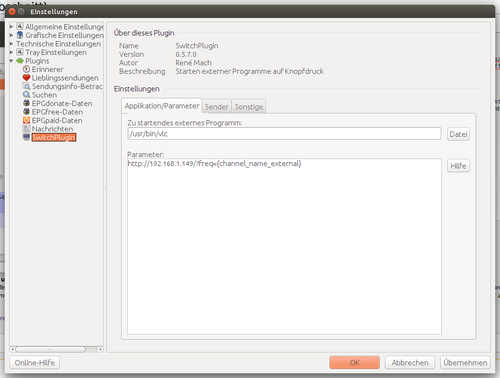The height and width of the screenshot is (378, 500).
Task: Click the EPGfree-Daten icon
Action: tap(26, 112)
